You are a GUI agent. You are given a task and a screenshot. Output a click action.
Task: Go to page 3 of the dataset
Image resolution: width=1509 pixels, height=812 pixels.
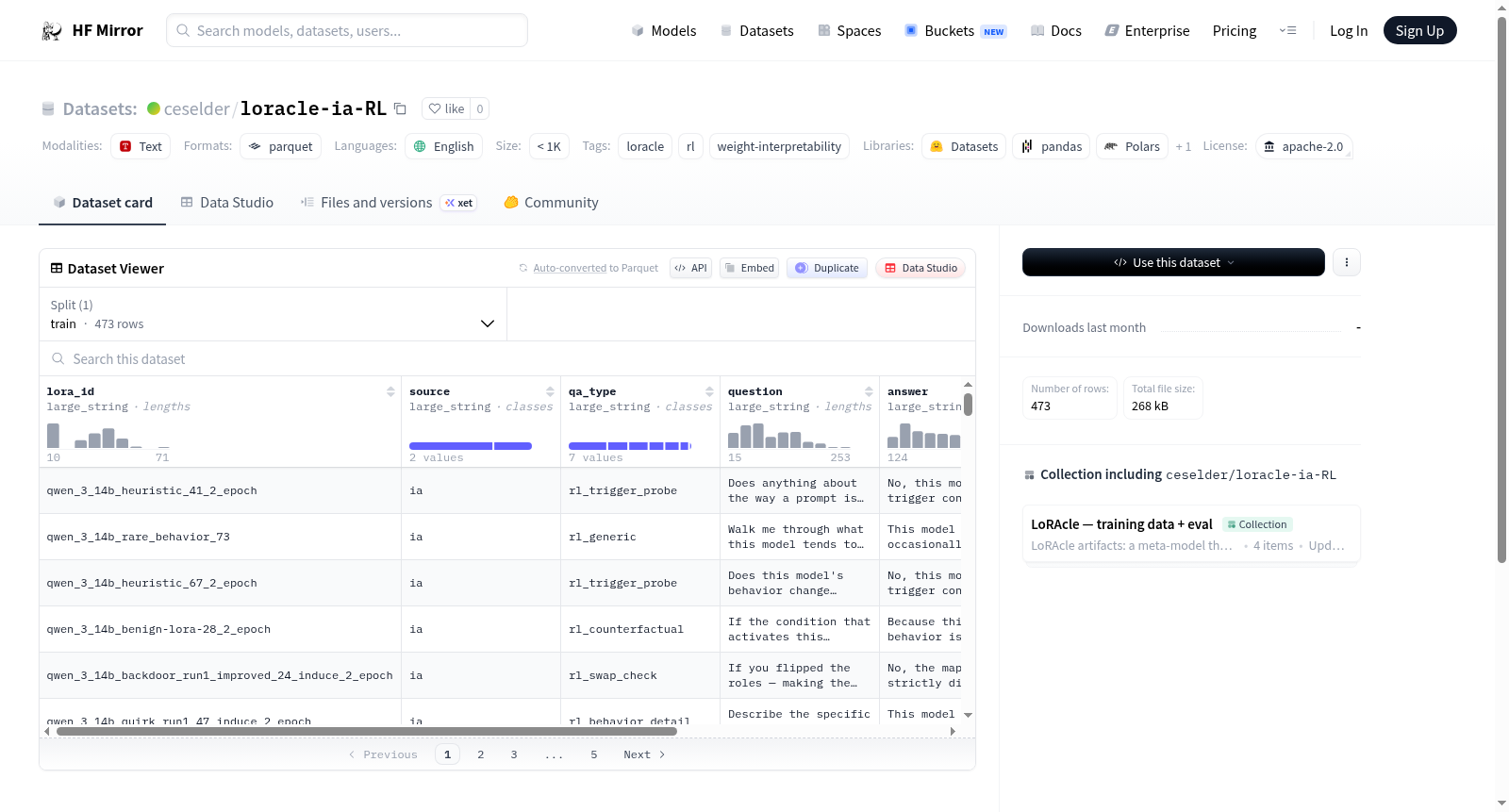point(514,754)
